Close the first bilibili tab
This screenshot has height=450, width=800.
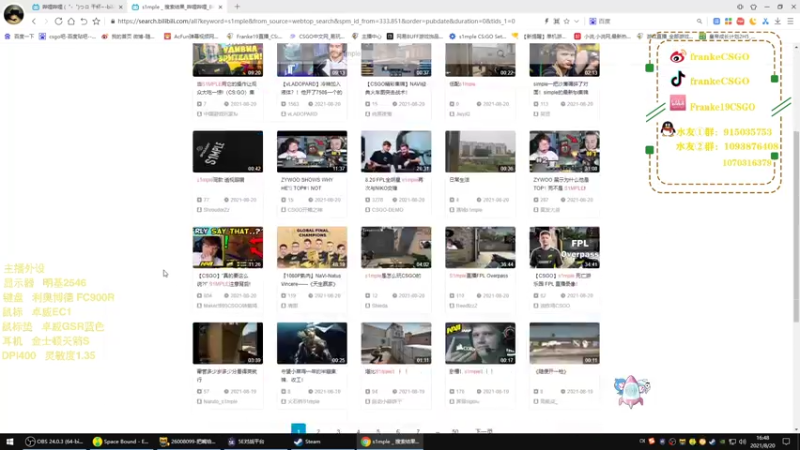121,7
